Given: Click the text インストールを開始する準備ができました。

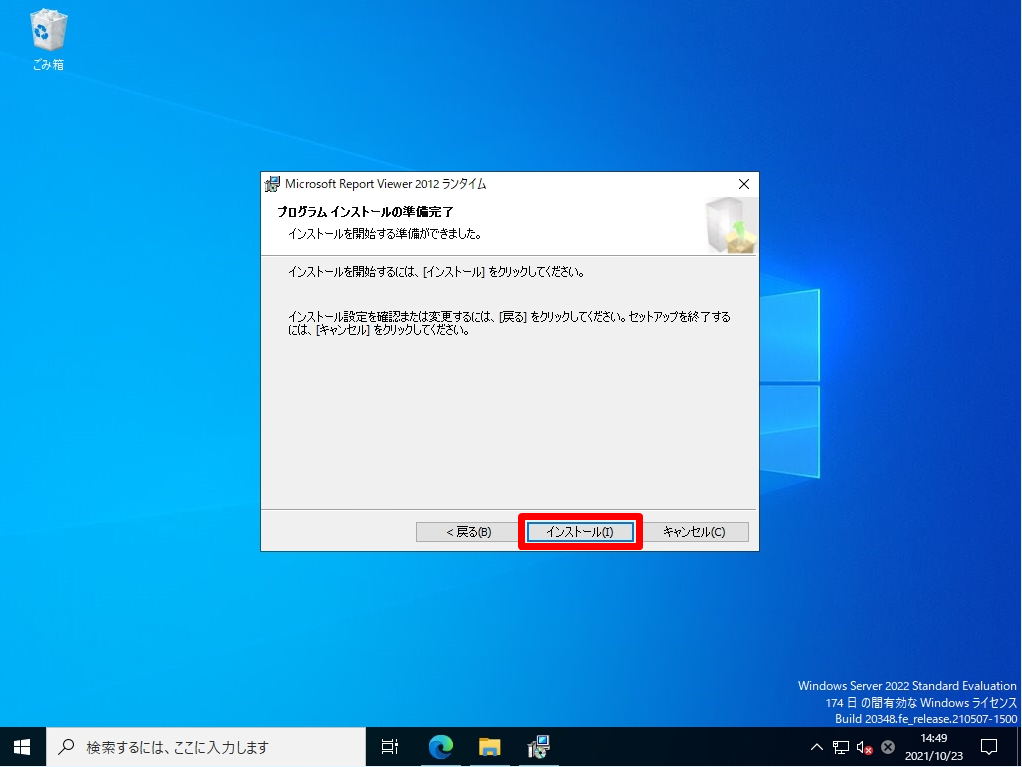Looking at the screenshot, I should click(x=385, y=233).
